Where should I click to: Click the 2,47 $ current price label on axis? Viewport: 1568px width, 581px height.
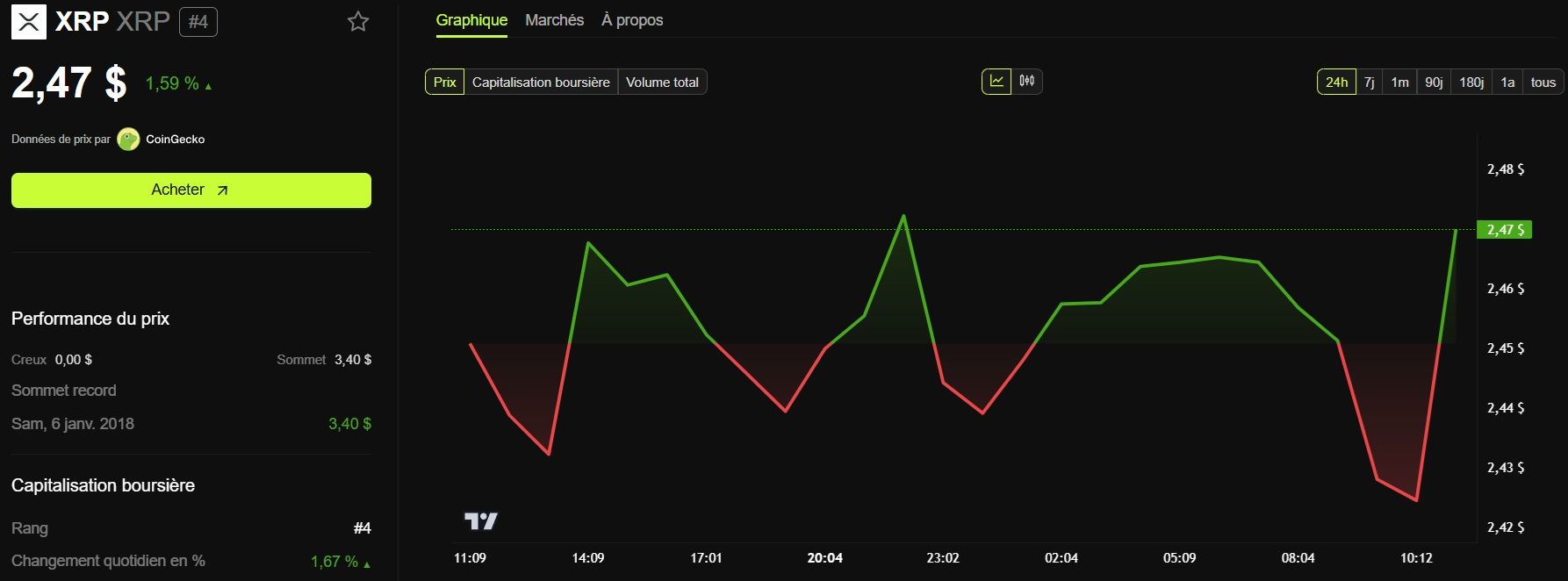(x=1505, y=230)
